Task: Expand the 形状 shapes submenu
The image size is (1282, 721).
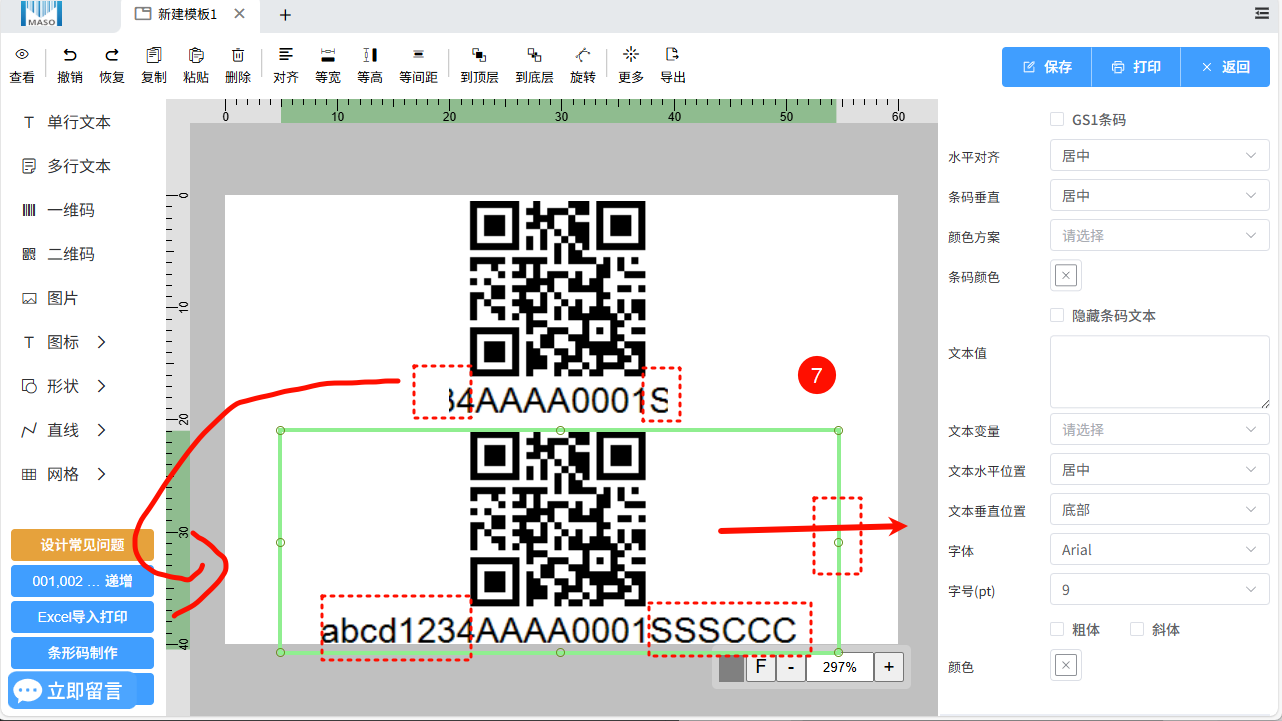Action: [x=102, y=386]
